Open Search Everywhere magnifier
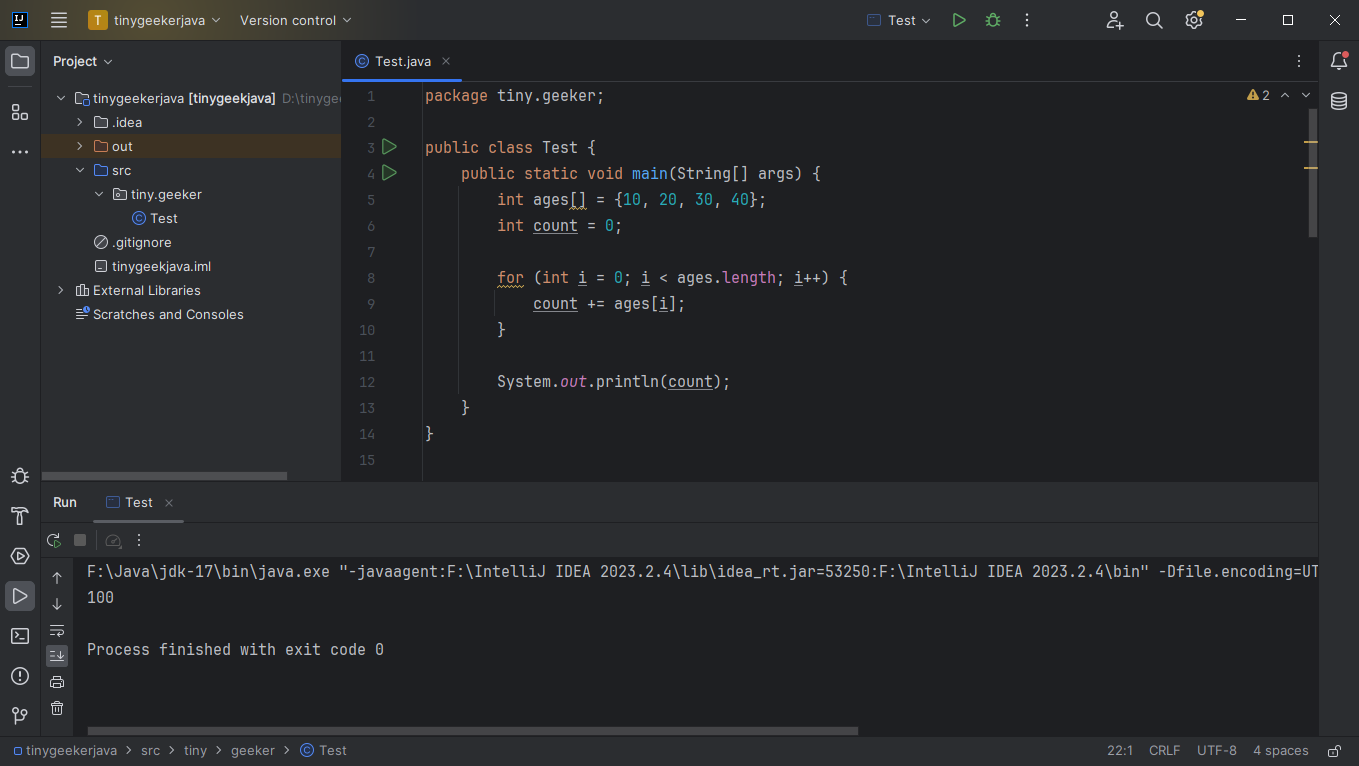The image size is (1359, 766). (x=1154, y=20)
